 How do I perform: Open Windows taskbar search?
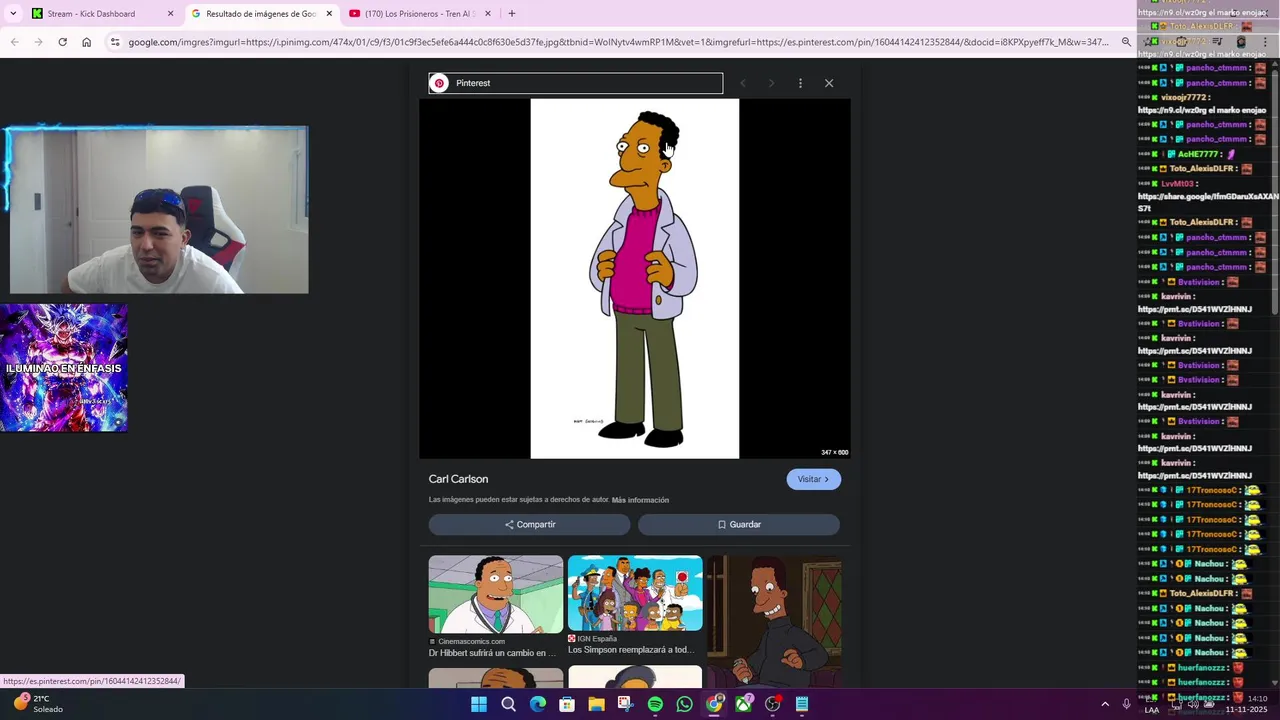508,704
